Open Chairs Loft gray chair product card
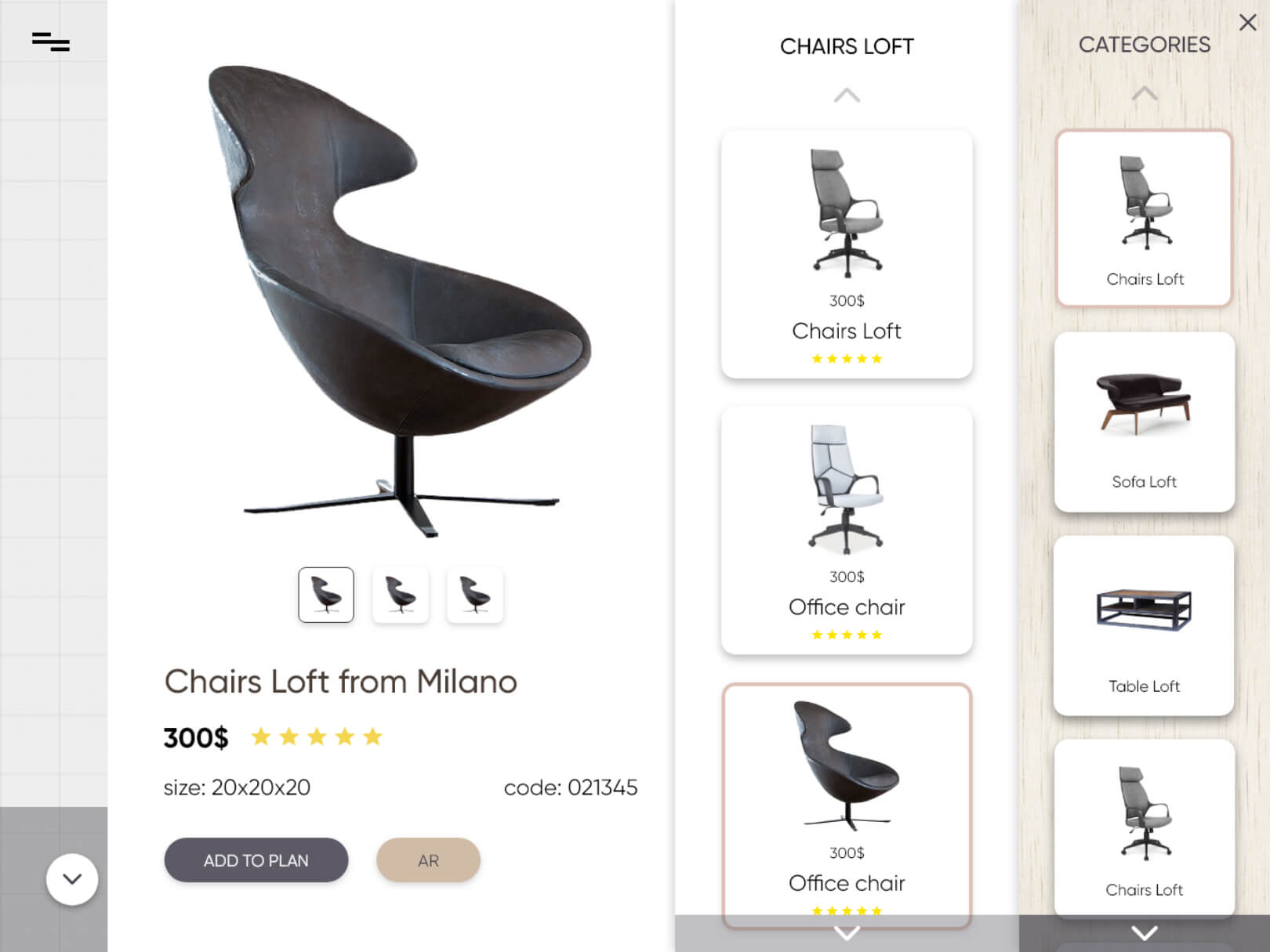This screenshot has width=1270, height=952. click(847, 255)
